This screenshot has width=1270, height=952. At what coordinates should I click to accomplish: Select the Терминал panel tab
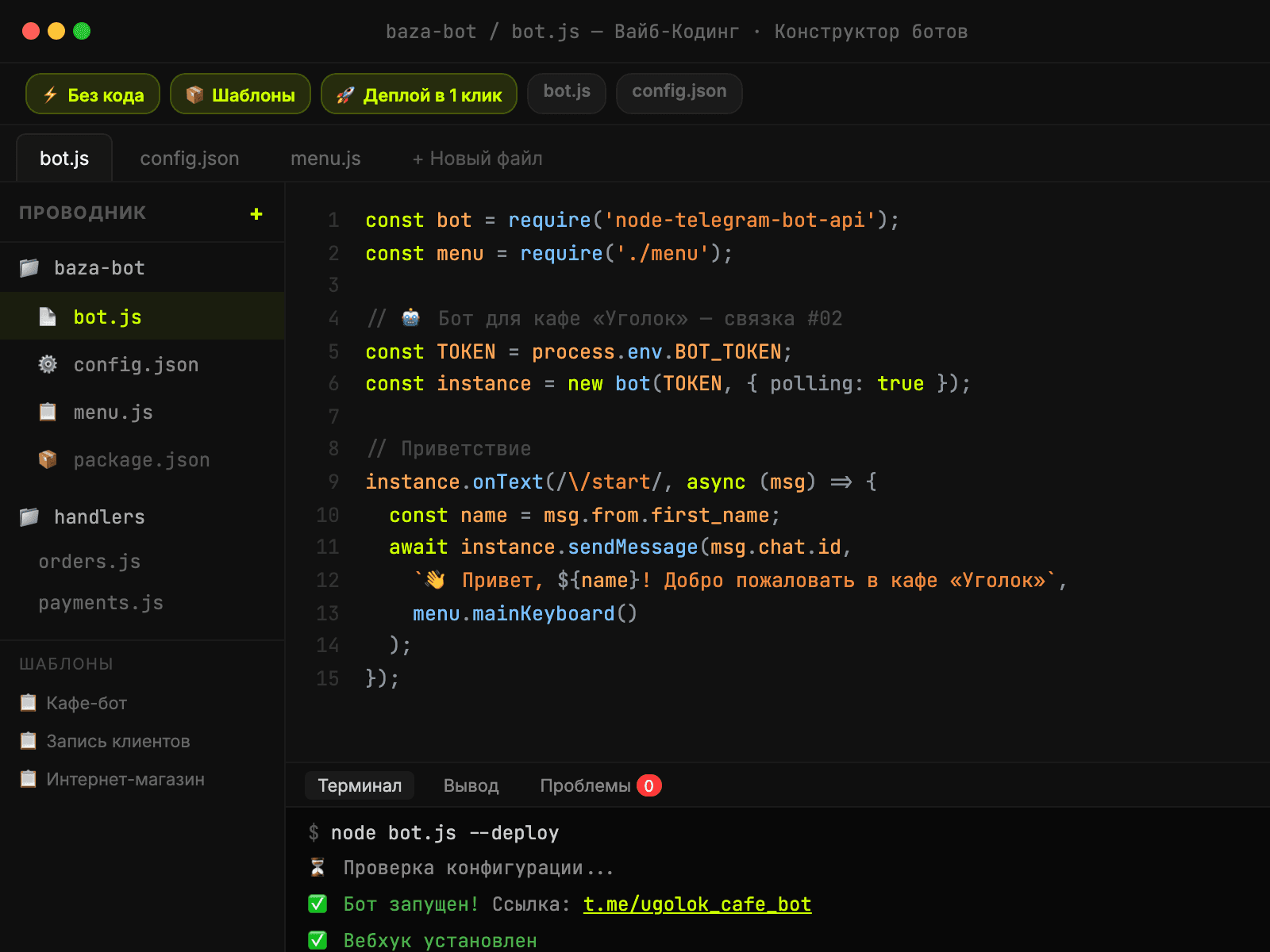[x=360, y=785]
